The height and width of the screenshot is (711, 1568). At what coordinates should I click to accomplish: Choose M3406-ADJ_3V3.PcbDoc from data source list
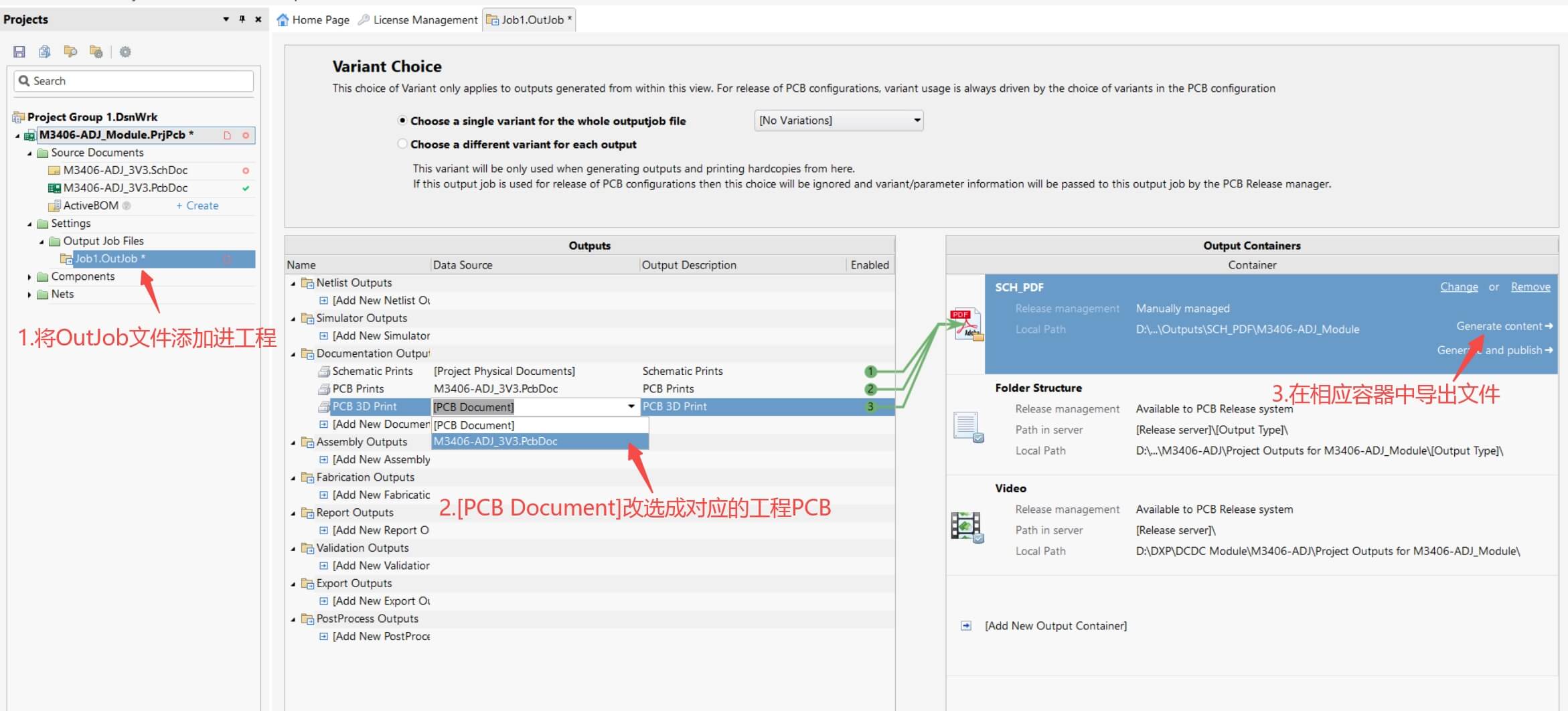[495, 441]
